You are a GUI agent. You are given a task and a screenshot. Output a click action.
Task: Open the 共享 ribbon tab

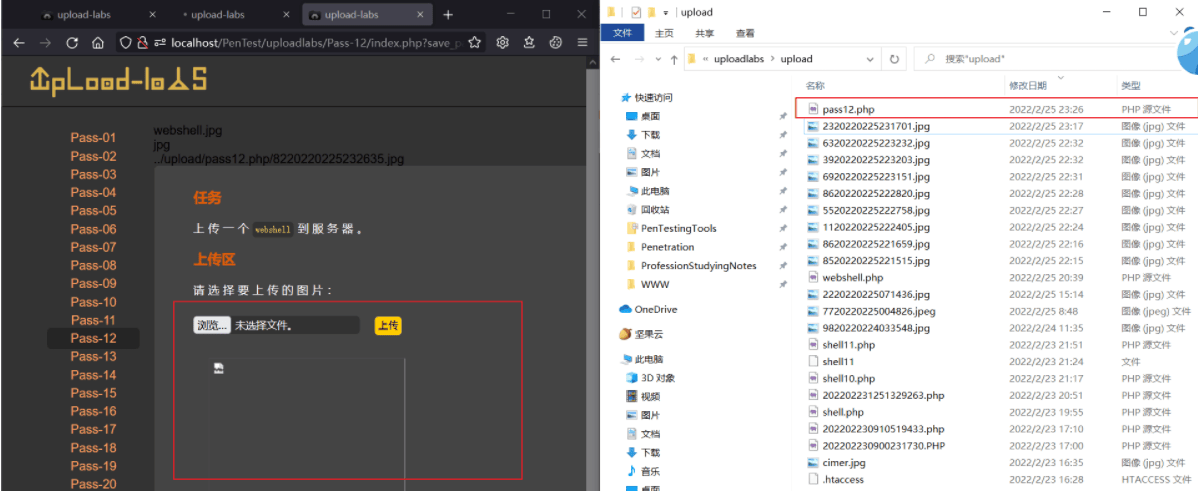[x=704, y=33]
